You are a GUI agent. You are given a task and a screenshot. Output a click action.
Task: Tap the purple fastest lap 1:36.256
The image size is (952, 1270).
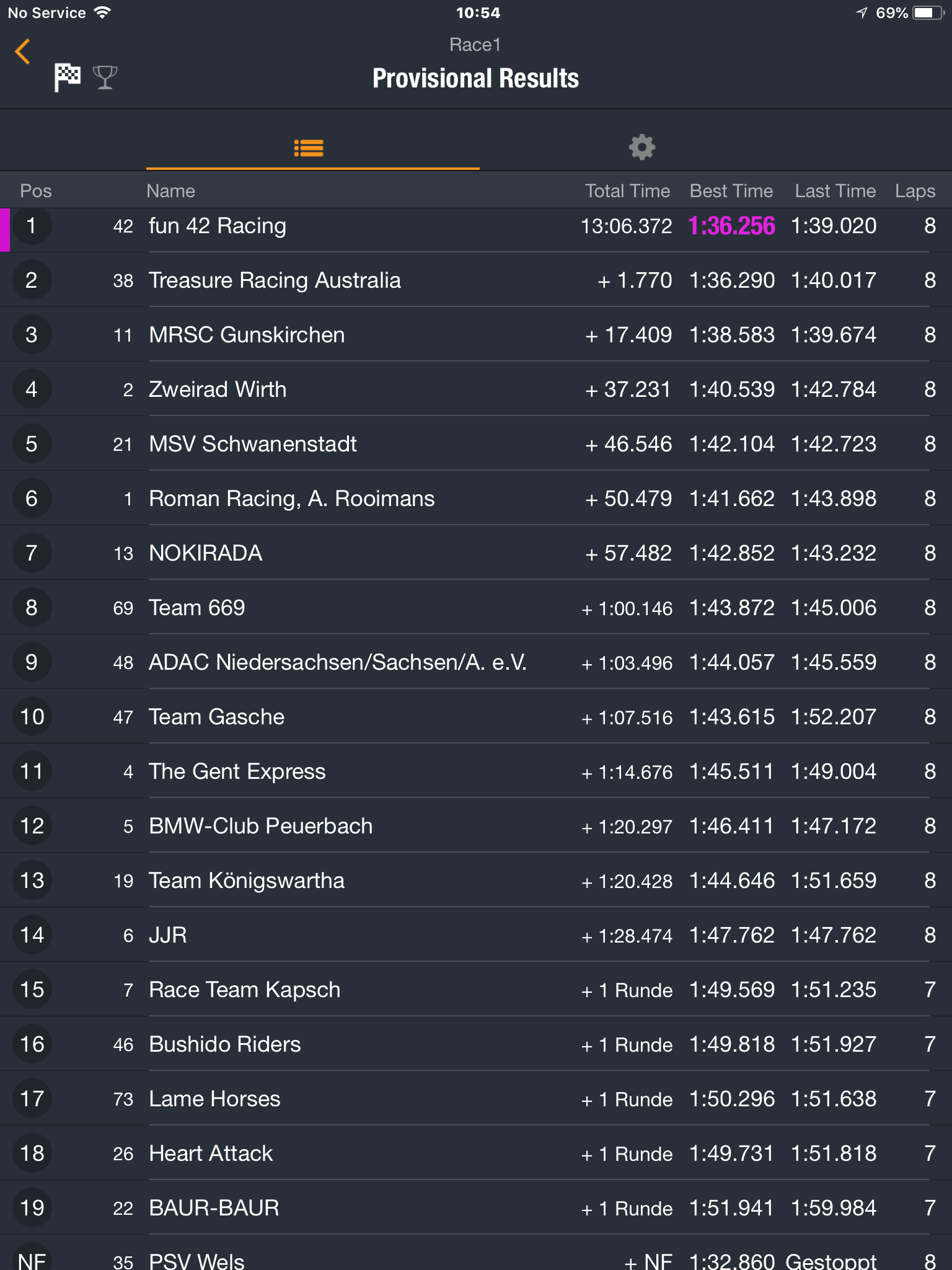point(731,226)
